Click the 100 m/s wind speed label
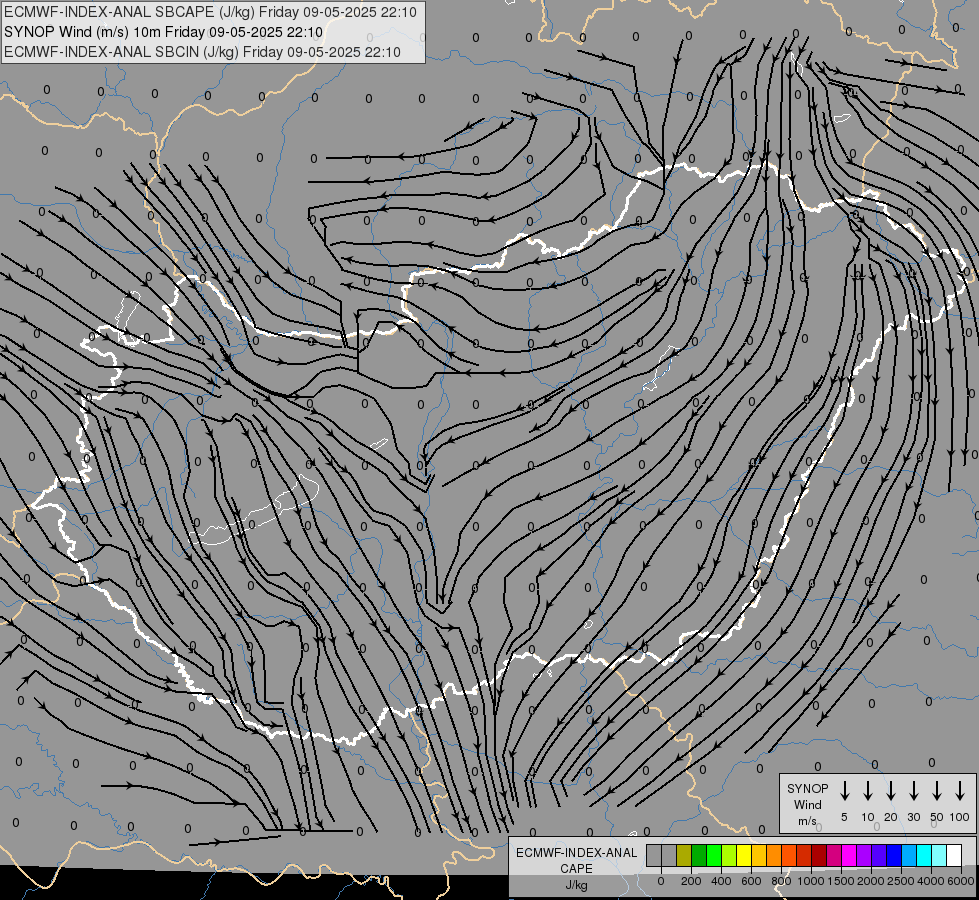Screen dimensions: 979x900 point(960,817)
